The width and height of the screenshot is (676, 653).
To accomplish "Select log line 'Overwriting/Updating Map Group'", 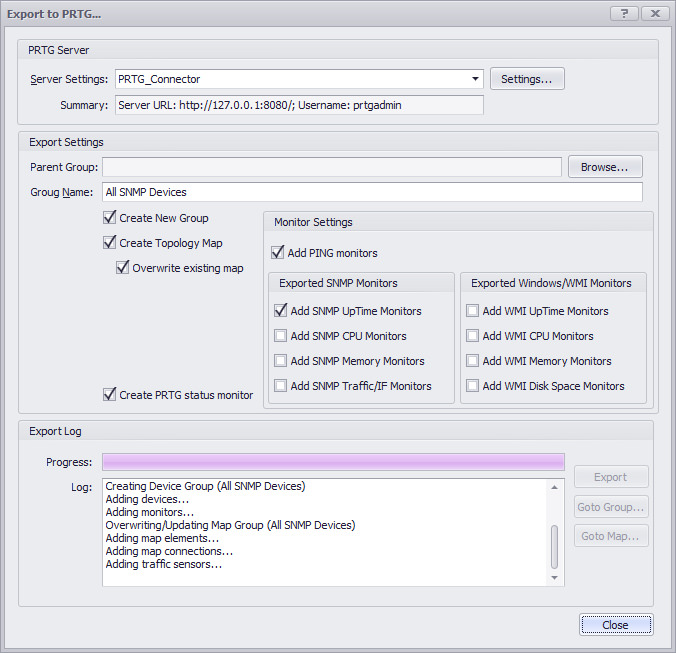I will [231, 525].
